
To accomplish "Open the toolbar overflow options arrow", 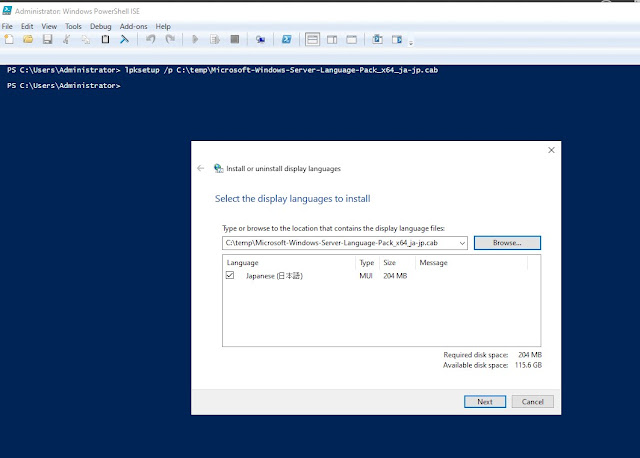I will (411, 42).
